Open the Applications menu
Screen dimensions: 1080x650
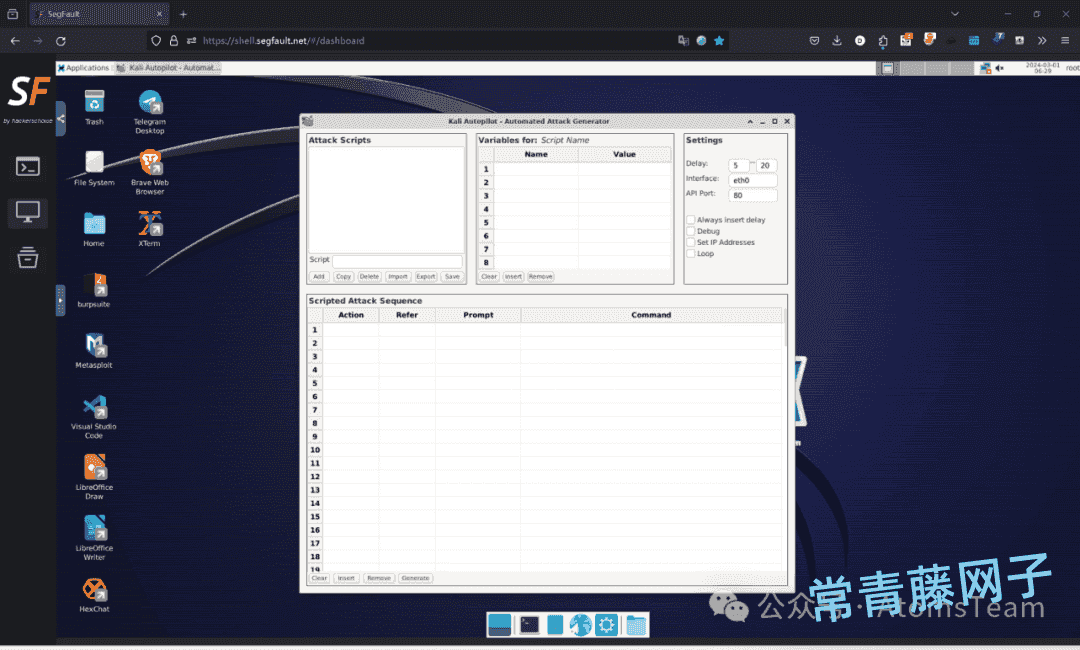click(83, 67)
